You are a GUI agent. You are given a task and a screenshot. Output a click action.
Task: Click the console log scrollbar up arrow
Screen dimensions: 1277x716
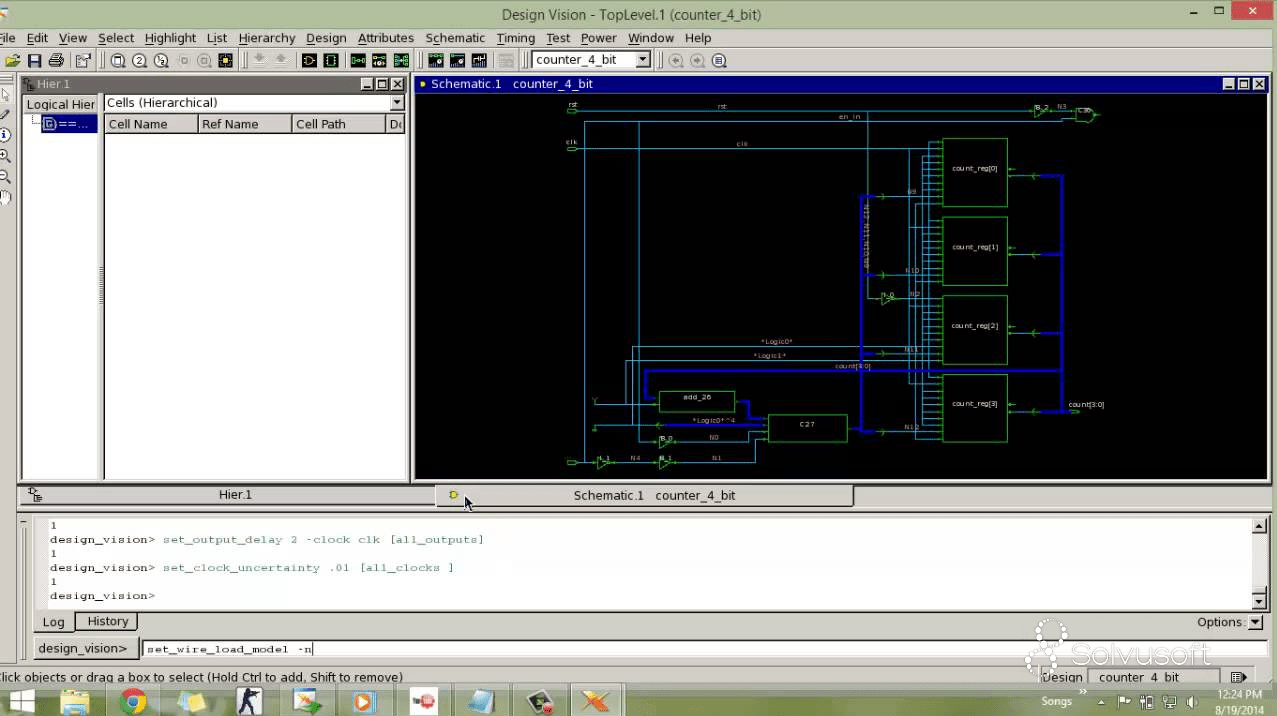pyautogui.click(x=1260, y=526)
